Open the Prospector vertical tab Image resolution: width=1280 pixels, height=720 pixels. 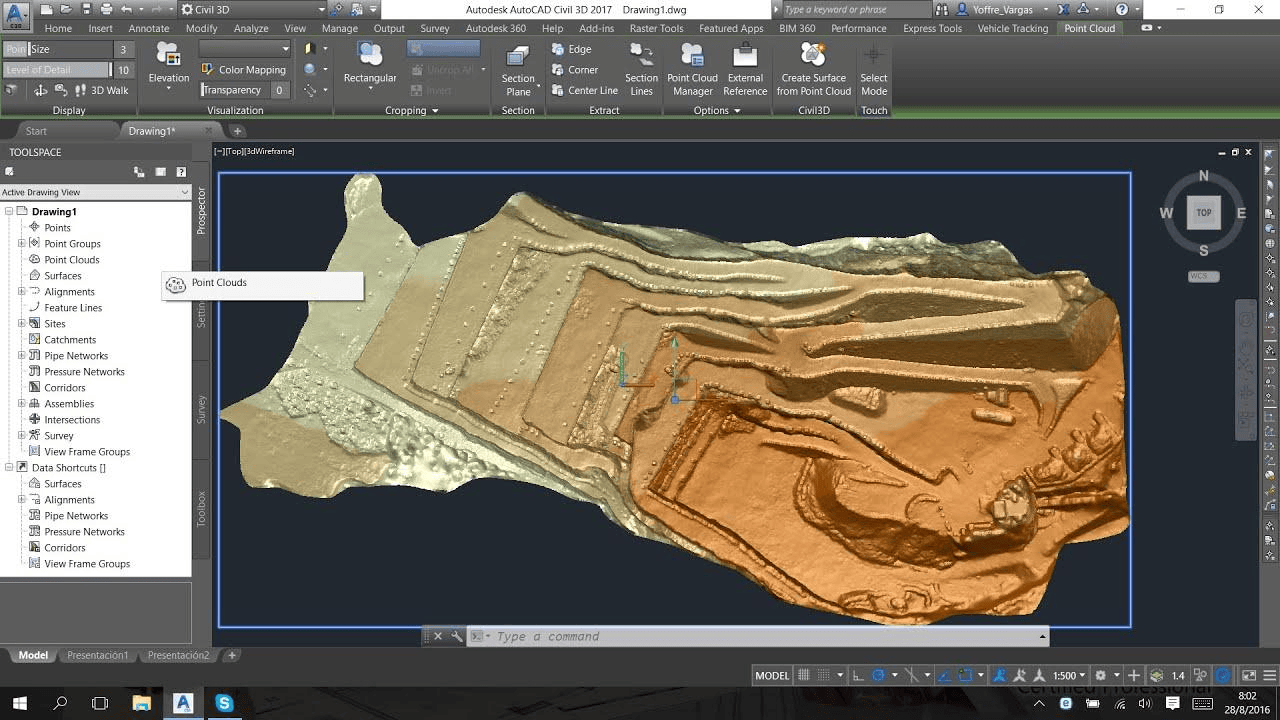(201, 211)
